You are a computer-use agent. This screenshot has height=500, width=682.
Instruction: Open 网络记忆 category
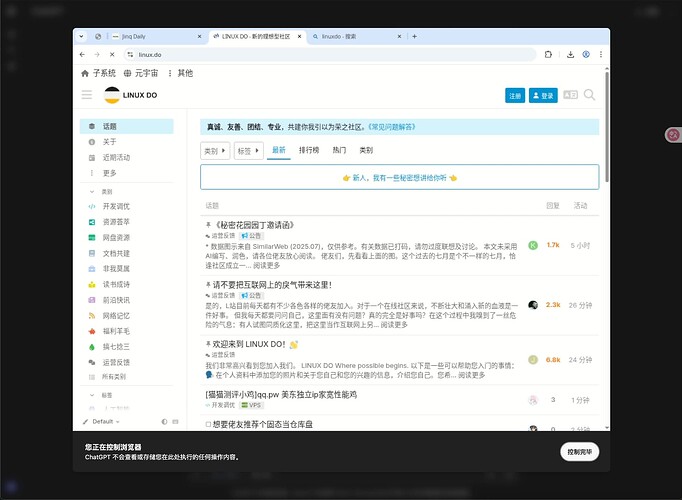[127, 316]
